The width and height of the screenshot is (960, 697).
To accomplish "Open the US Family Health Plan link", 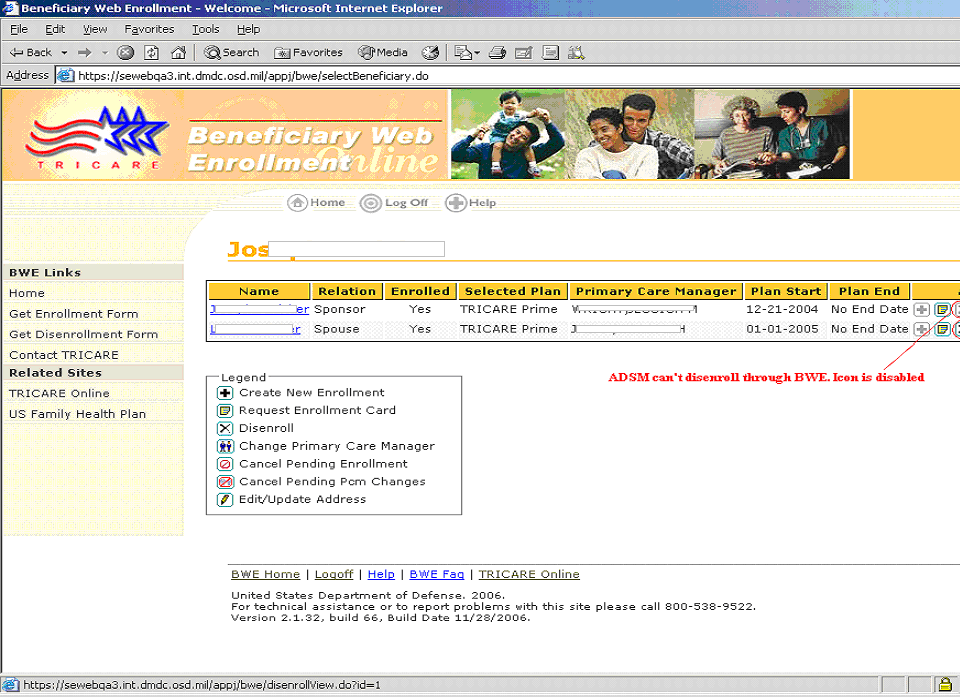I will tap(77, 414).
